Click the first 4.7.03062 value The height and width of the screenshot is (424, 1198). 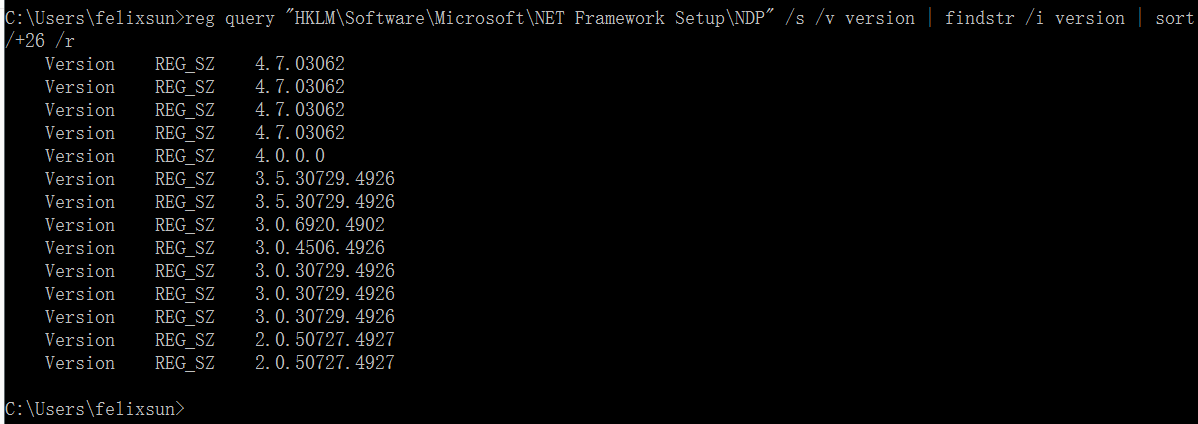(299, 64)
